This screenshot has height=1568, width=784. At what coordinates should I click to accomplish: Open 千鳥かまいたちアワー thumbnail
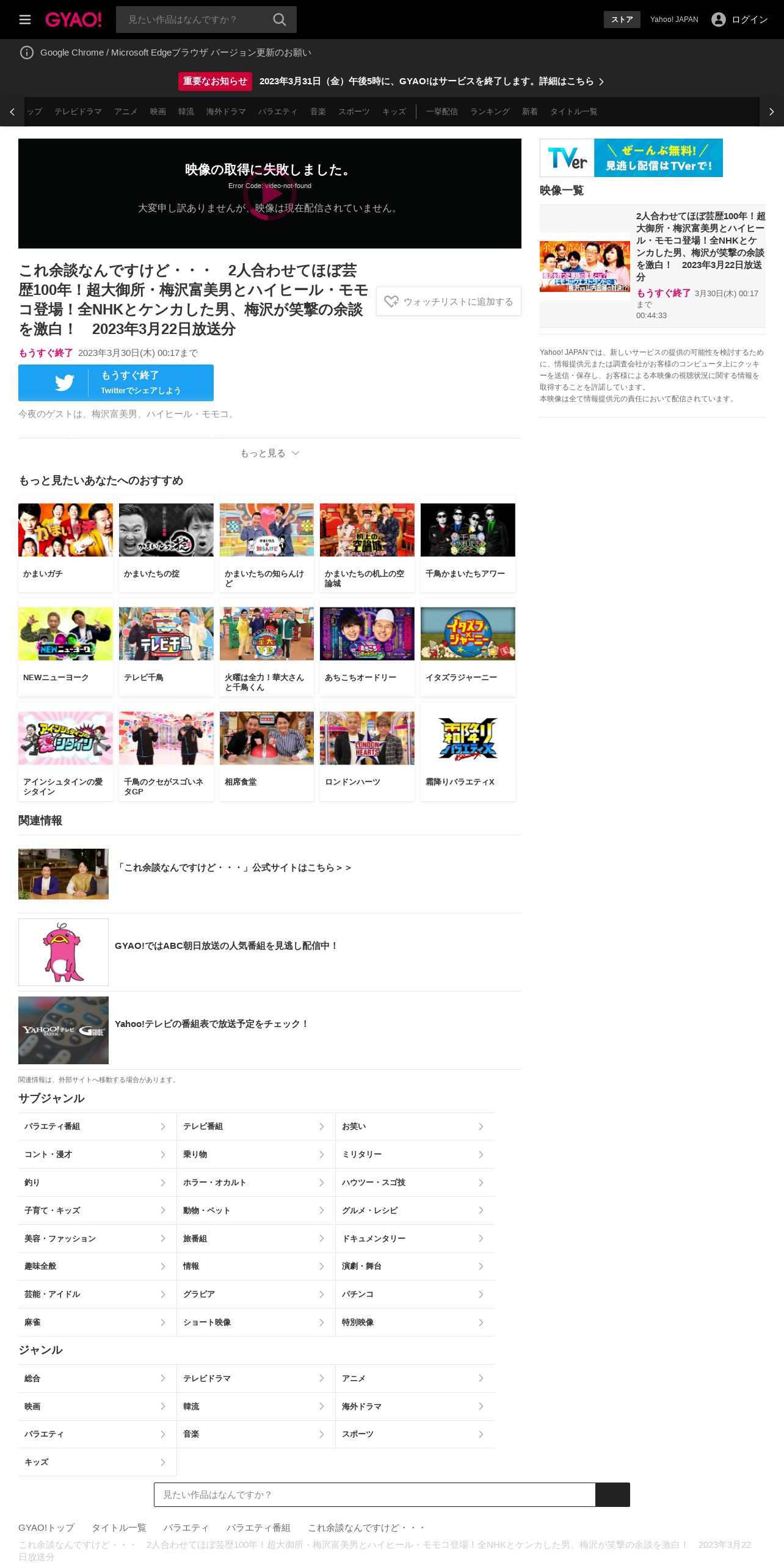[468, 530]
